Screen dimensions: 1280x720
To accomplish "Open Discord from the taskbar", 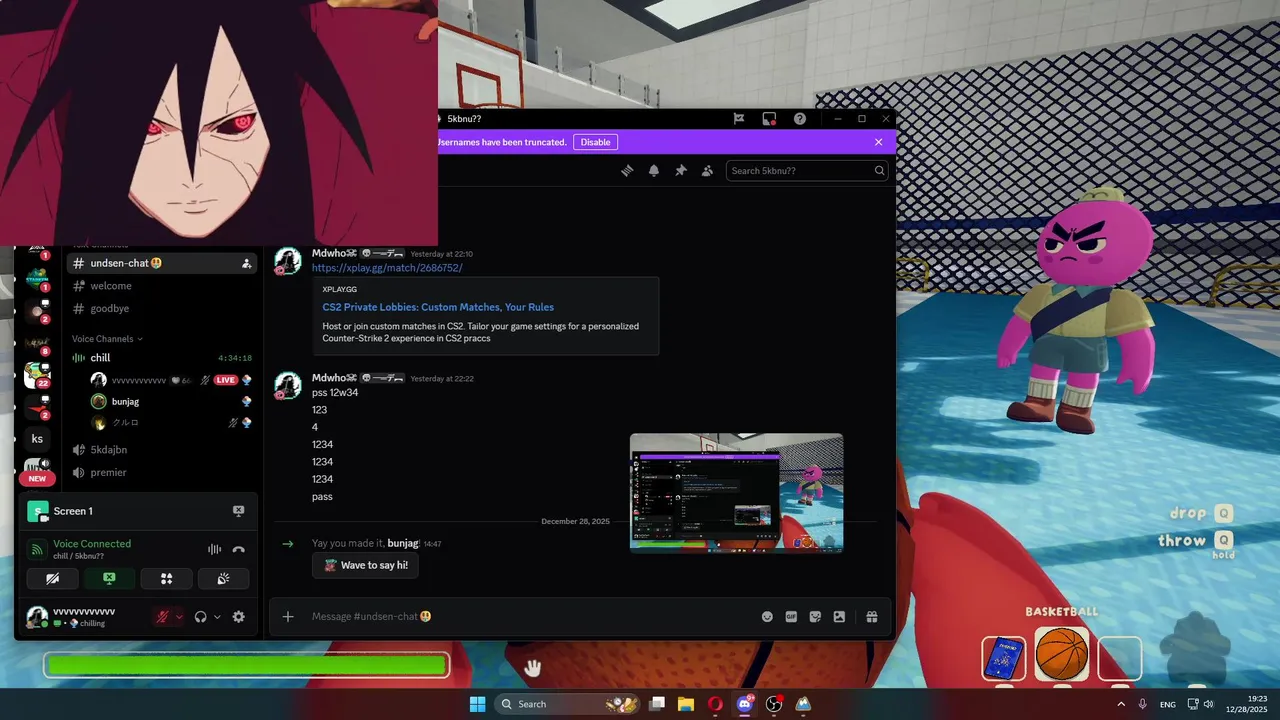I will click(x=744, y=704).
